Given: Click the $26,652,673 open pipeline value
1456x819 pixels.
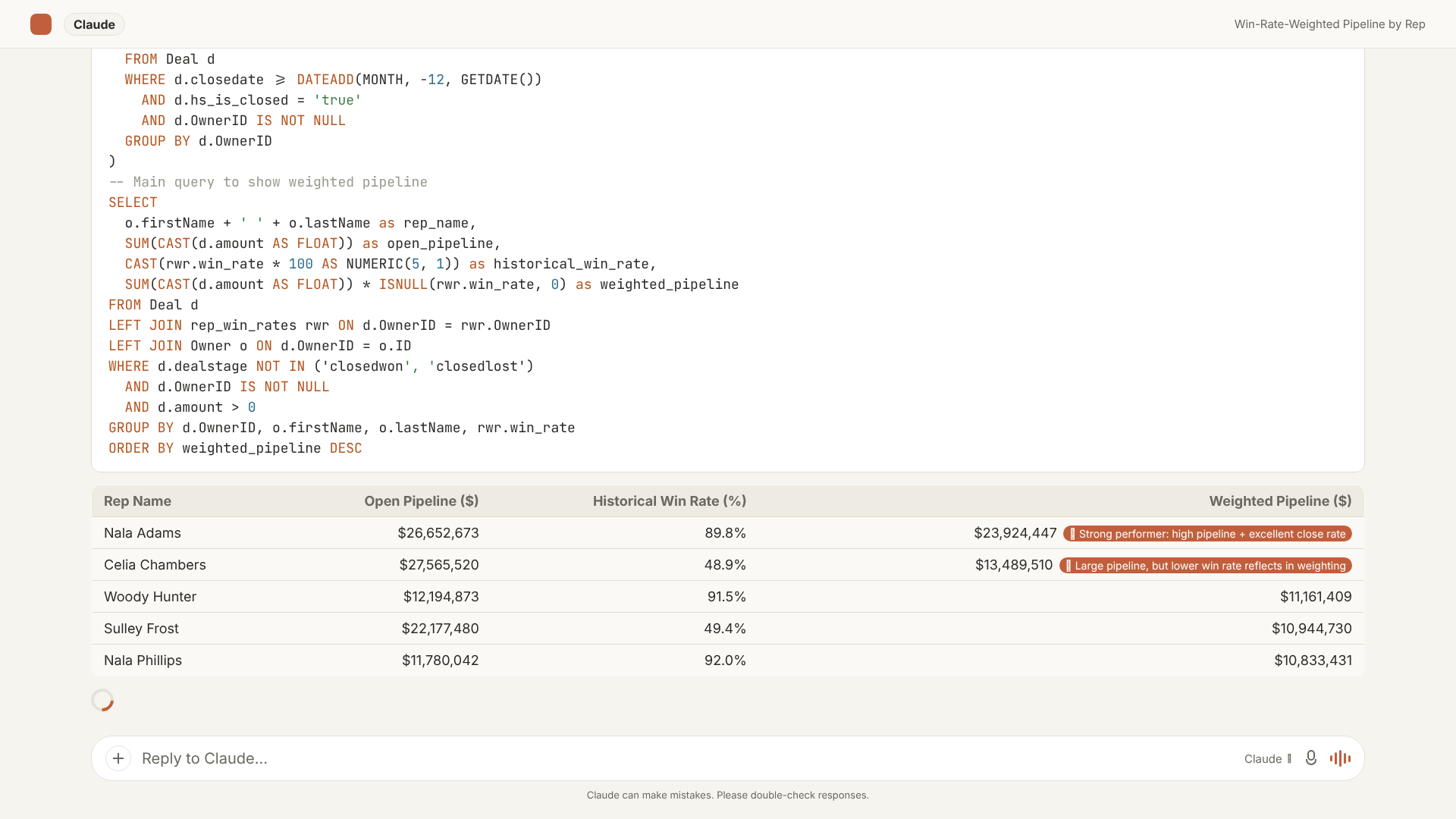Looking at the screenshot, I should 438,533.
